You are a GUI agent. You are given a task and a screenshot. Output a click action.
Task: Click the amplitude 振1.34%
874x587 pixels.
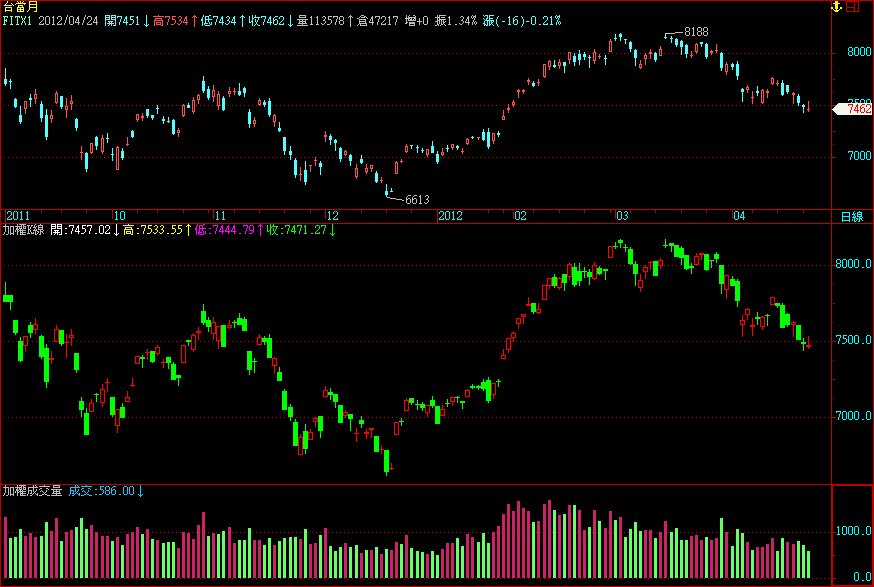(456, 21)
